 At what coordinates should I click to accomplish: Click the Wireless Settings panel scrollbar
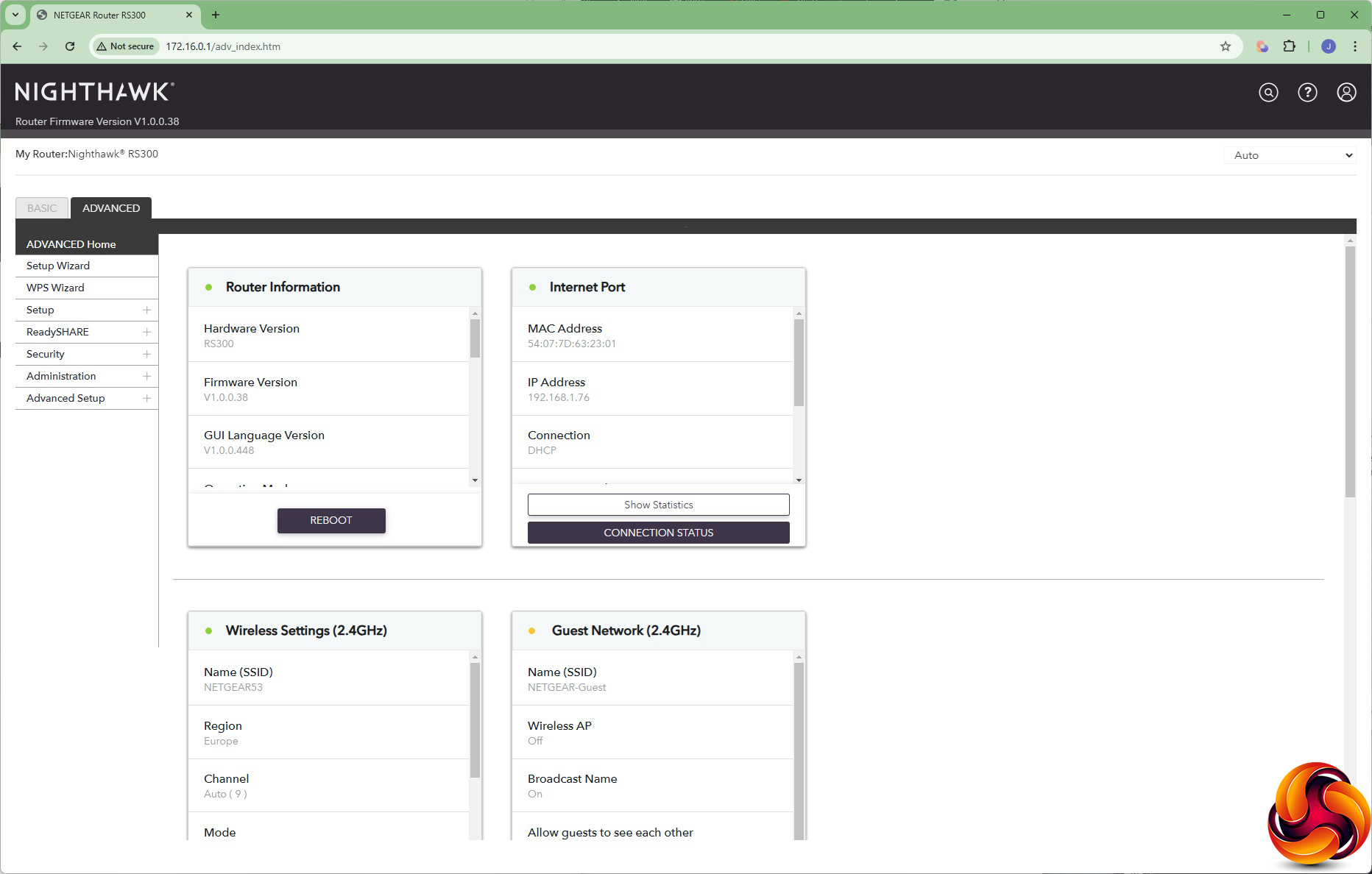pyautogui.click(x=475, y=720)
